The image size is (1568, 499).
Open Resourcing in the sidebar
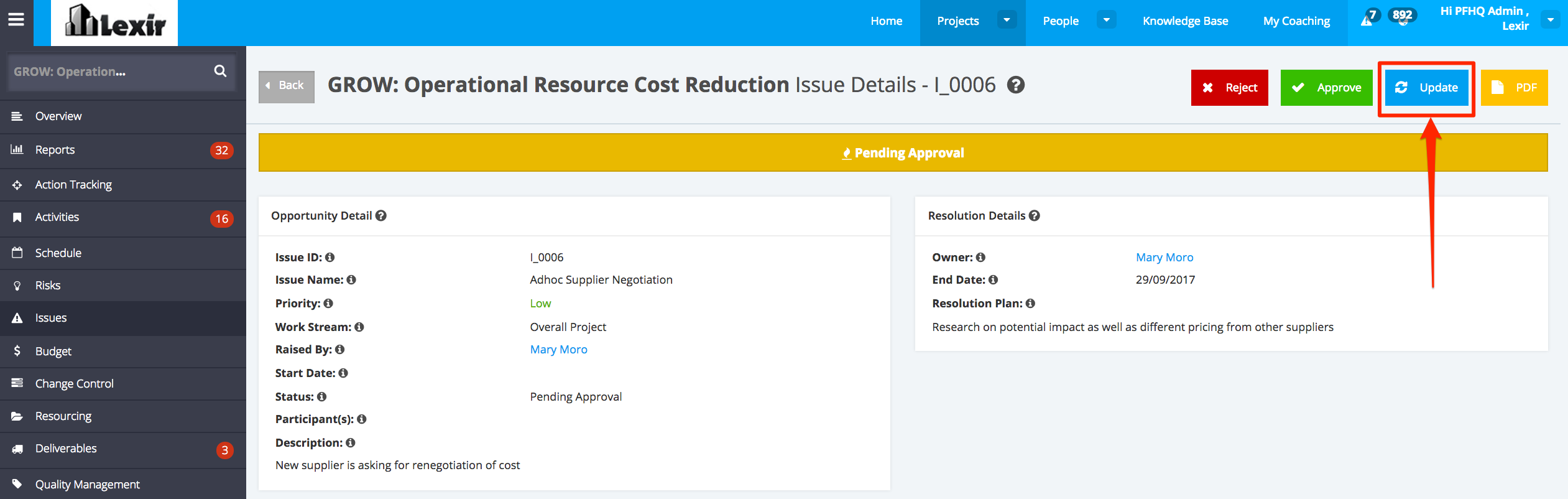[123, 416]
